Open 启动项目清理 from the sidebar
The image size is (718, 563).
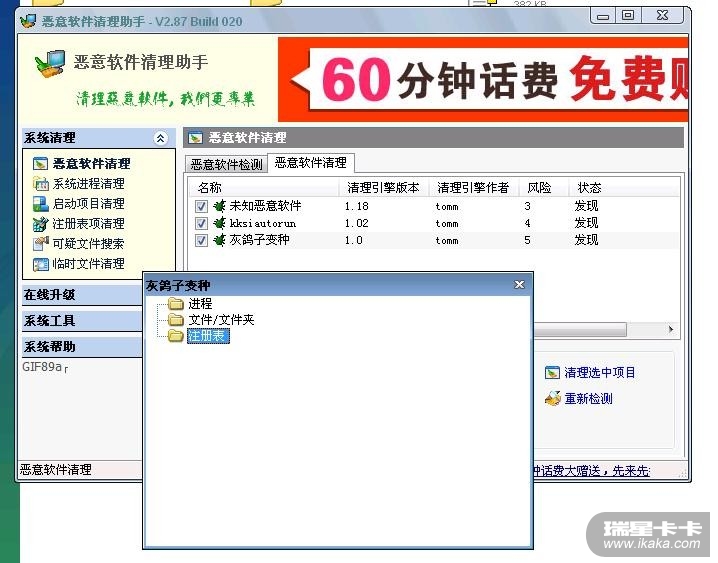pyautogui.click(x=88, y=204)
